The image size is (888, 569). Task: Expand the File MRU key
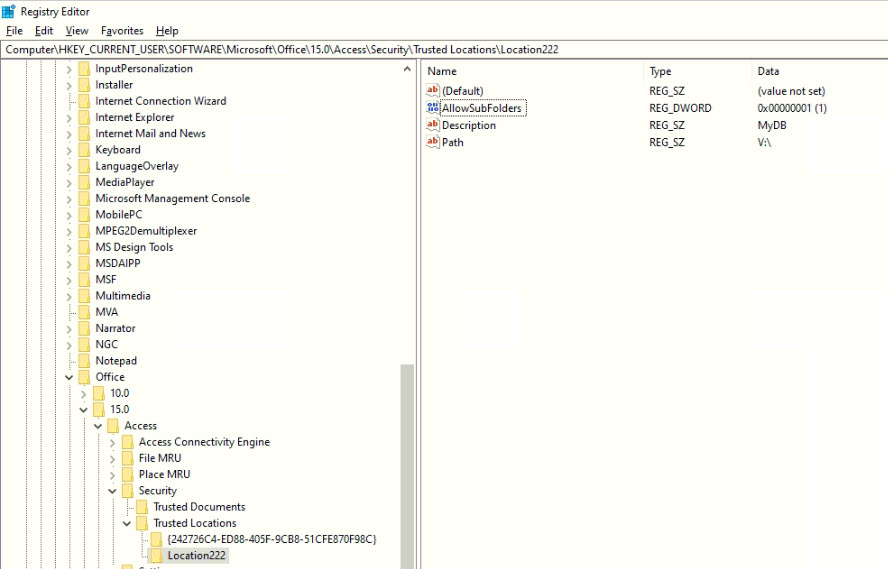[112, 459]
